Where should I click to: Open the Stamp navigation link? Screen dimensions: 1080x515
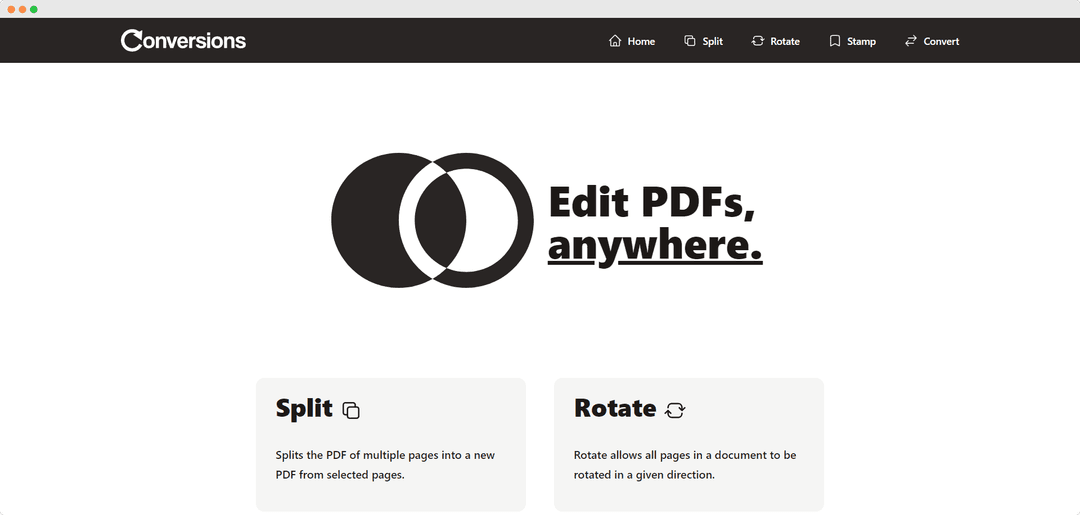coord(853,41)
